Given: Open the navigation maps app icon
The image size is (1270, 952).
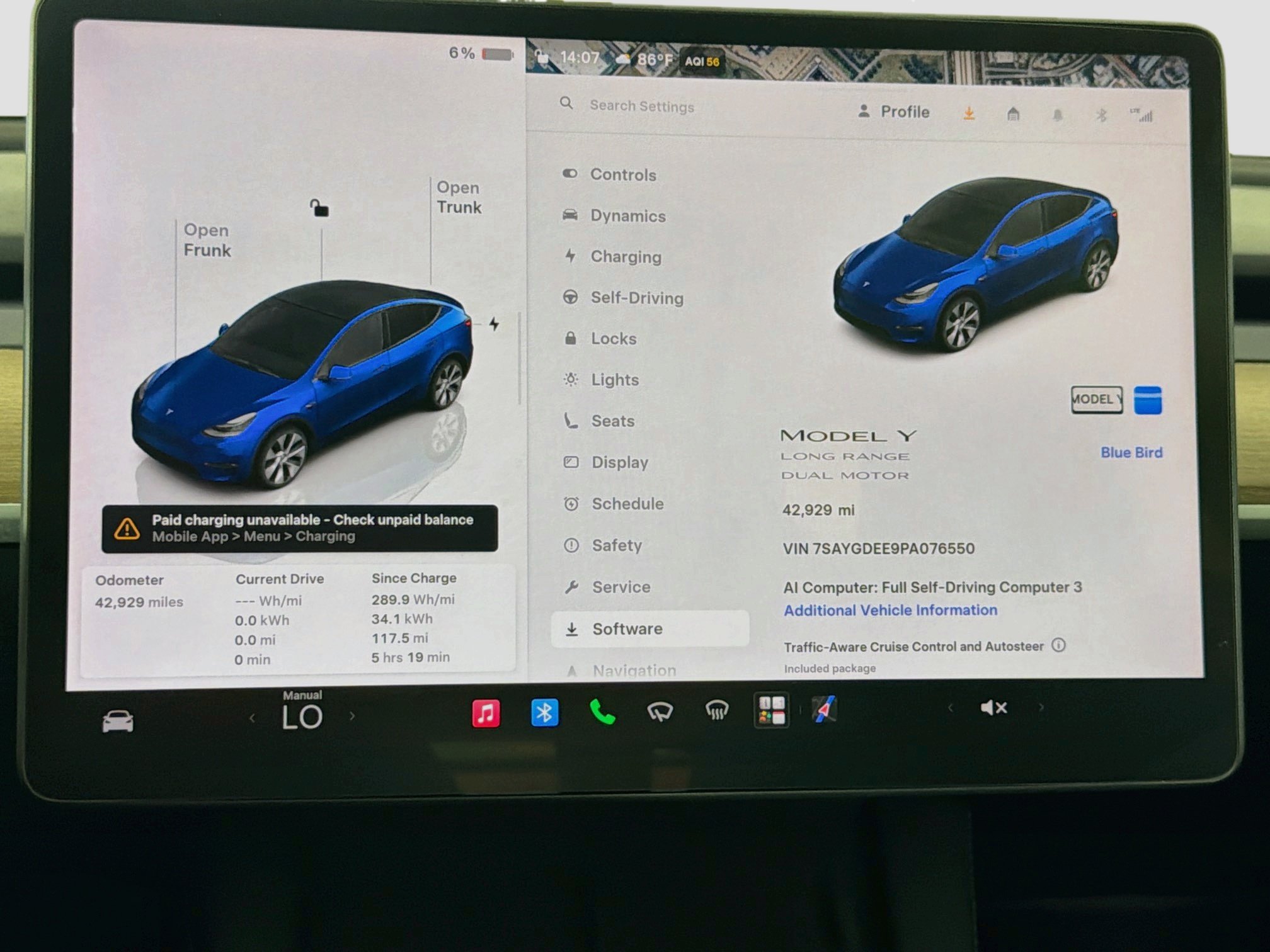Looking at the screenshot, I should [825, 710].
